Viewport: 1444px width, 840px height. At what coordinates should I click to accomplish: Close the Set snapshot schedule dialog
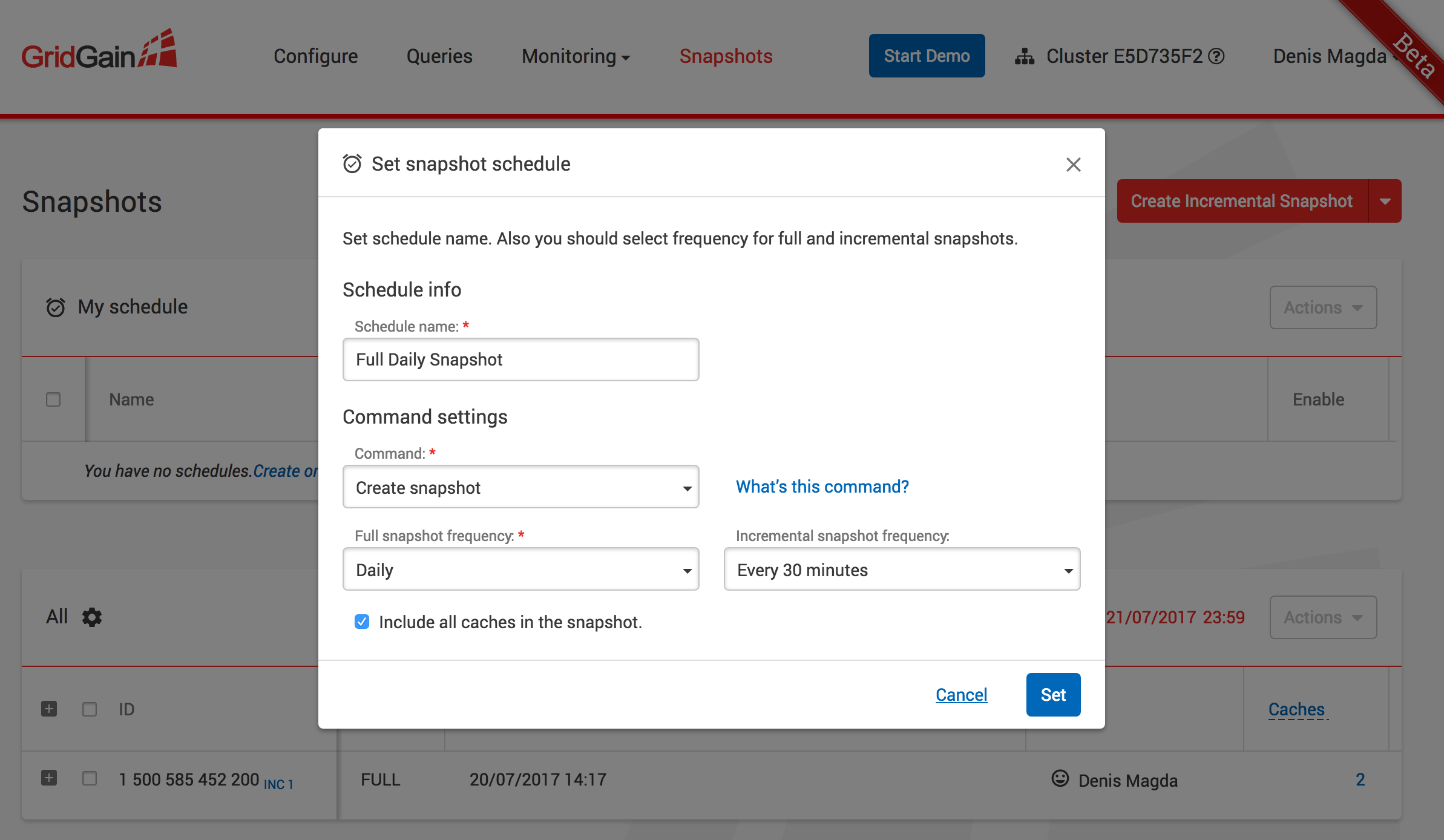point(1073,165)
